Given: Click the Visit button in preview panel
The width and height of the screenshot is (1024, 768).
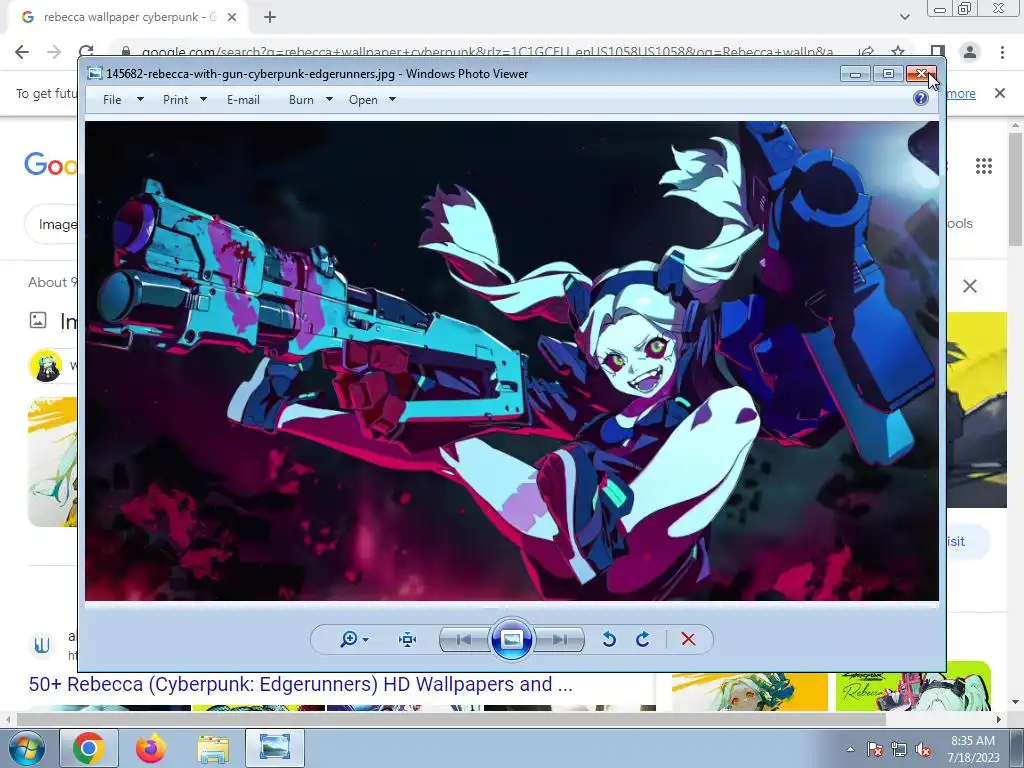Looking at the screenshot, I should [x=967, y=541].
